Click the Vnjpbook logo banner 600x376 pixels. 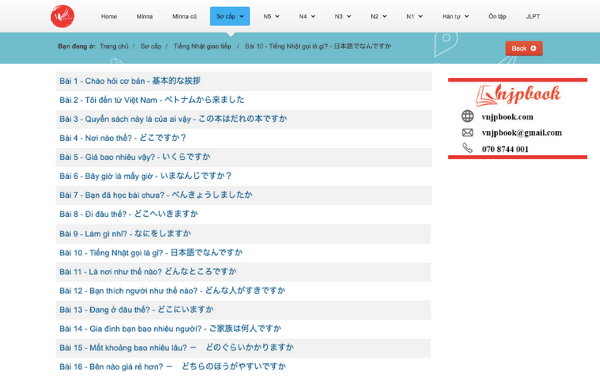518,95
